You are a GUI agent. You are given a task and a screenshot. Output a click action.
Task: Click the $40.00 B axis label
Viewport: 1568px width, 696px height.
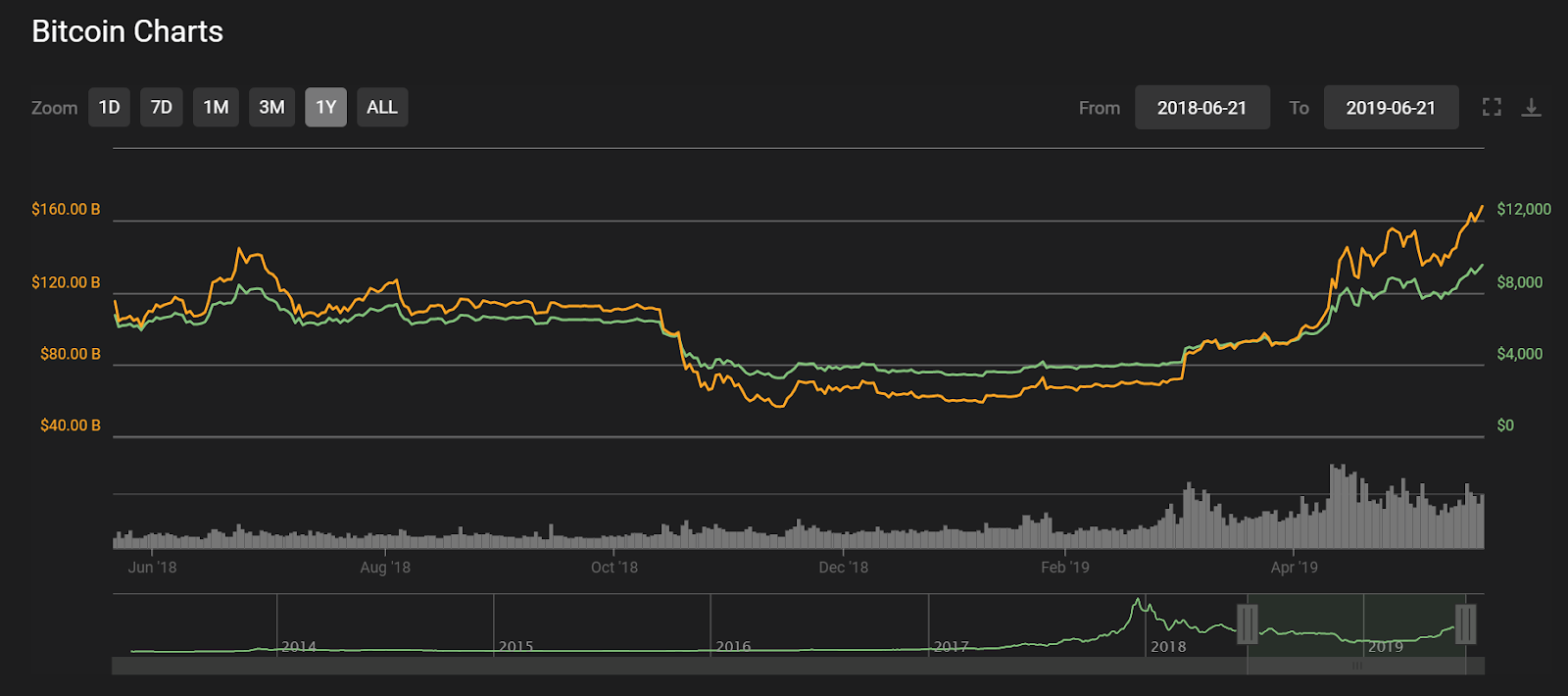tap(71, 425)
